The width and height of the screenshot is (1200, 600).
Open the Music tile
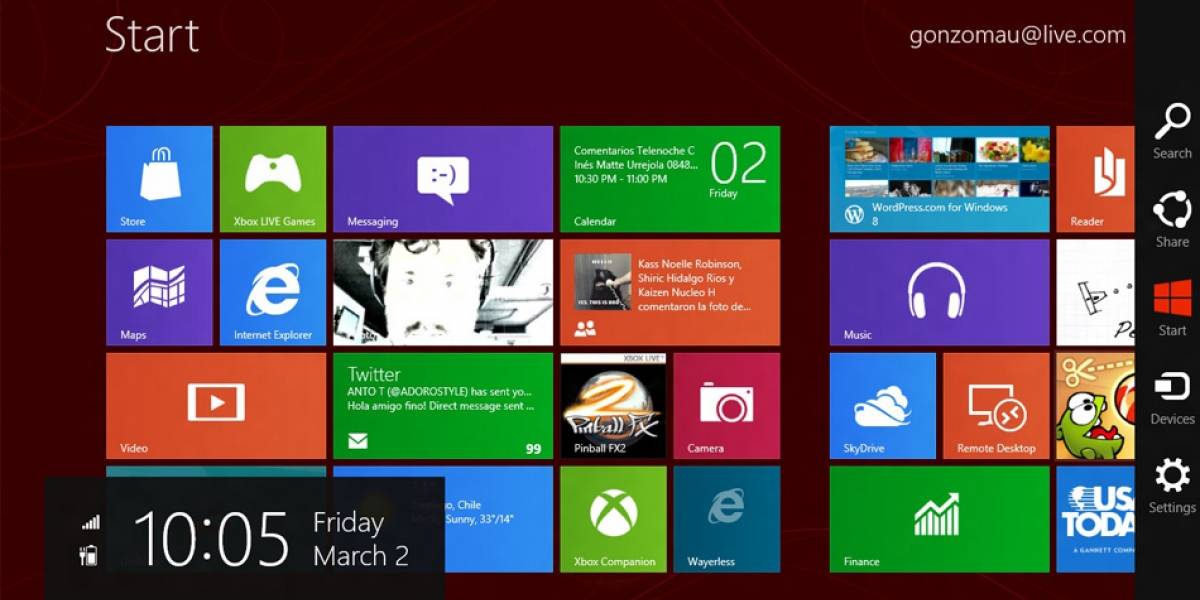pos(939,293)
